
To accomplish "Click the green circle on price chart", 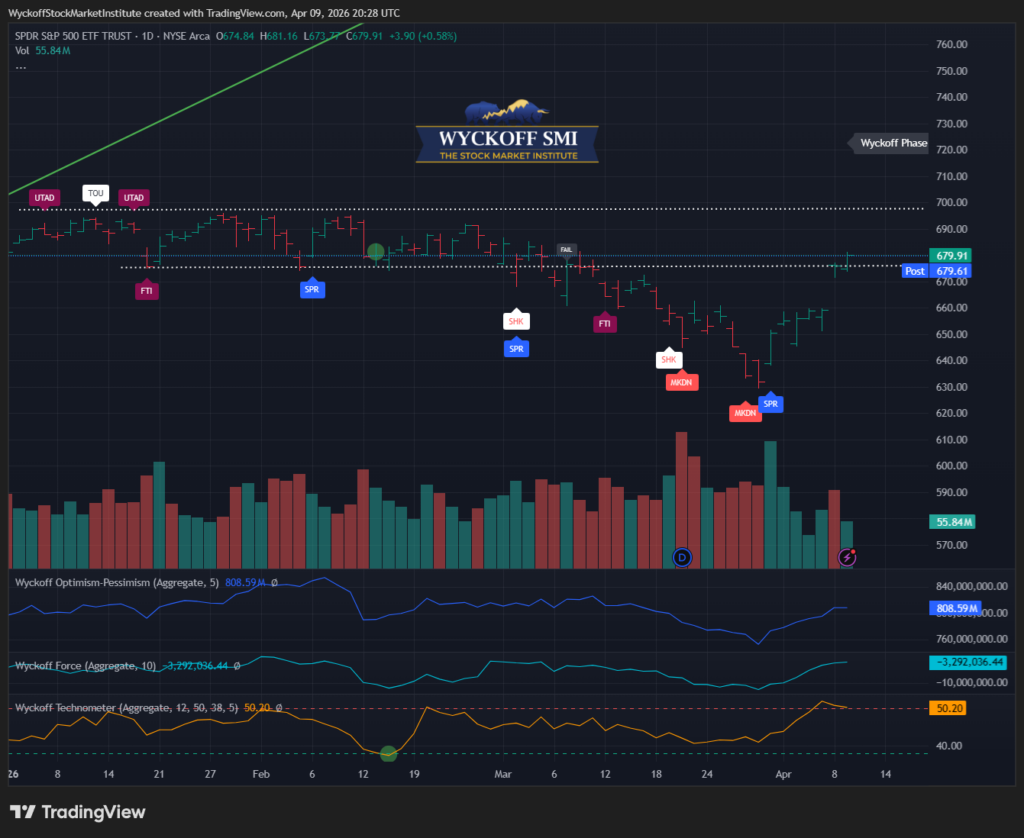I will click(x=375, y=252).
